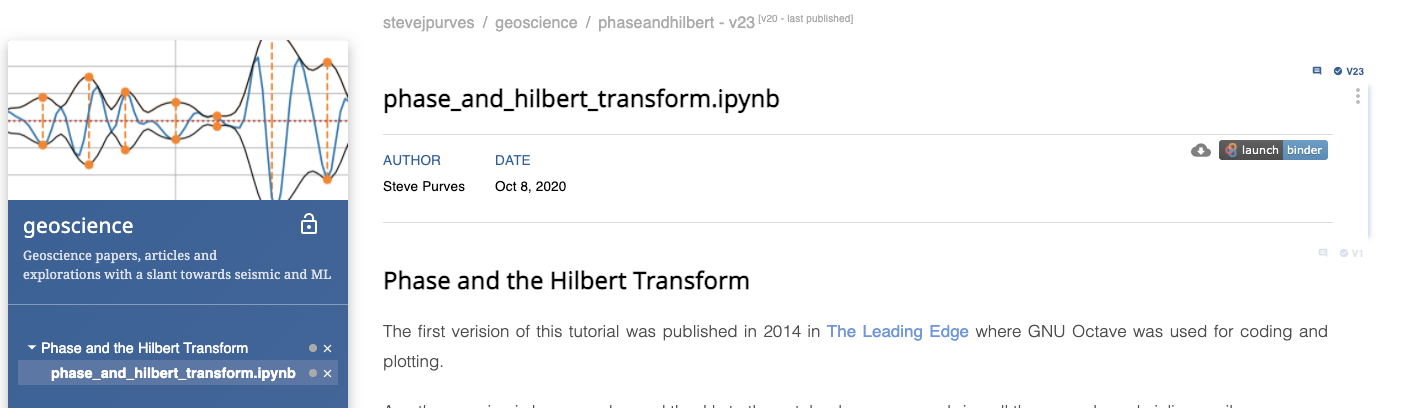
Task: Toggle status dot next to Phase and the Hilbert Transform
Action: [313, 348]
